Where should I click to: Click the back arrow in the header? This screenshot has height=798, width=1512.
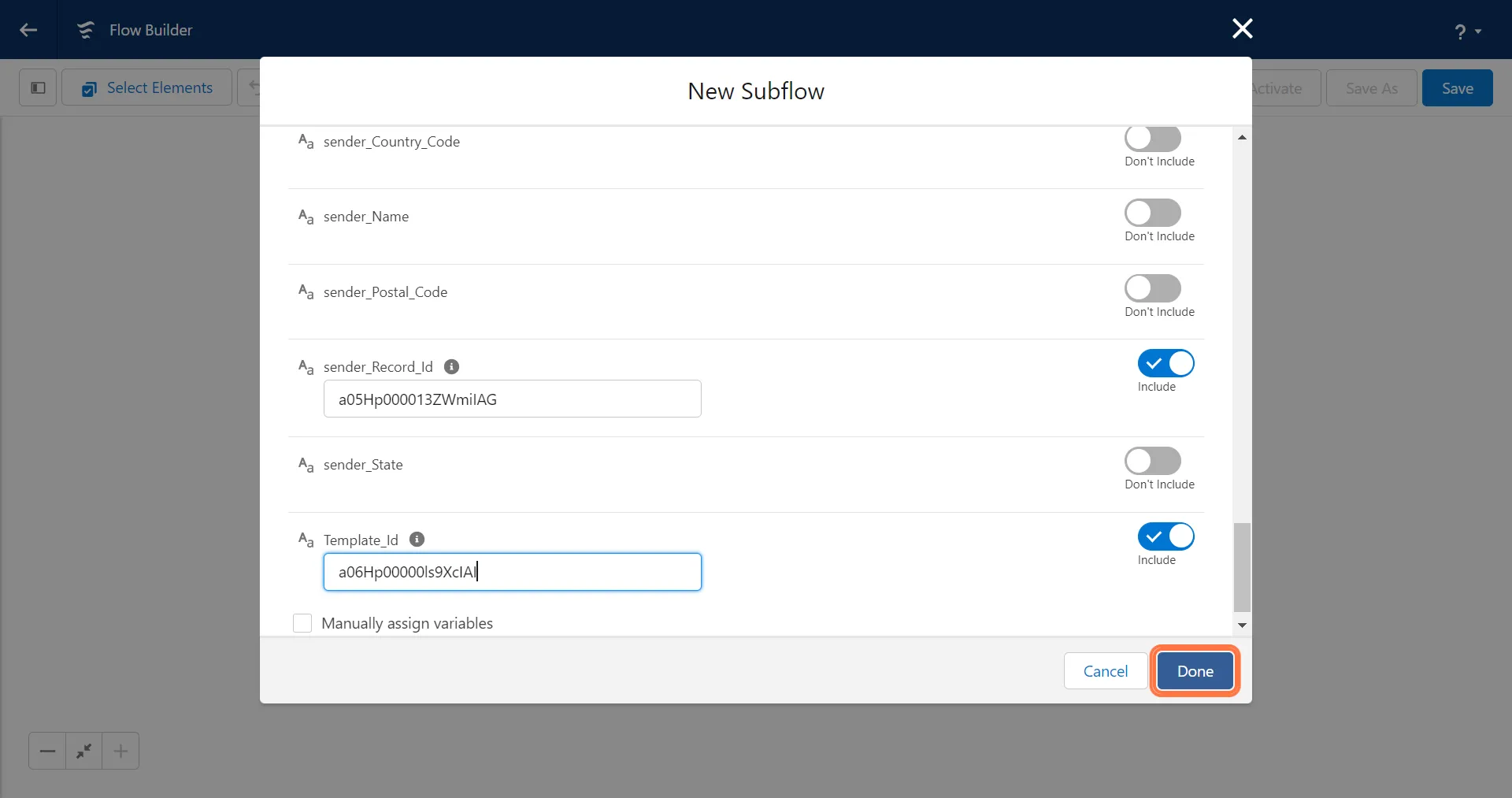[x=28, y=30]
